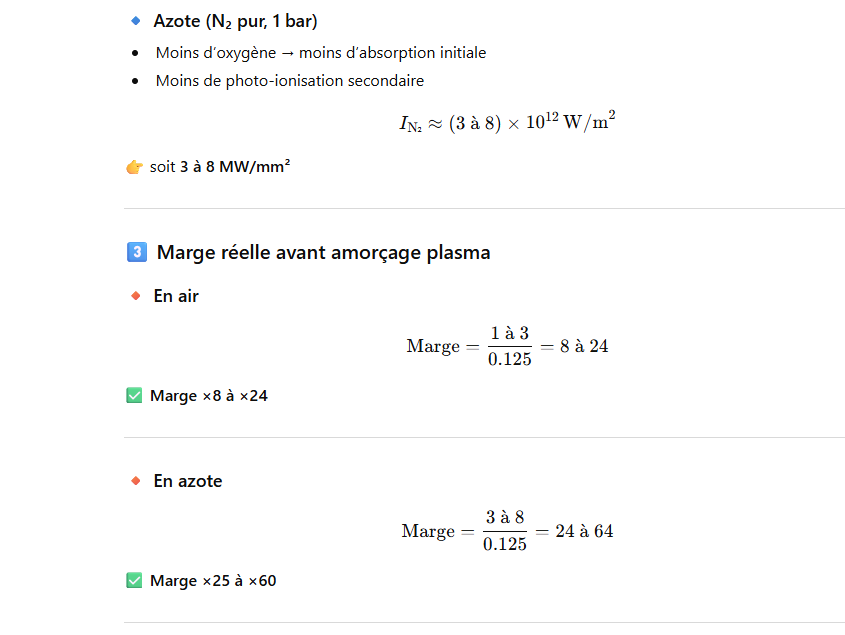Click the line Moins de photo-ionisation secondaire
845x635 pixels.
point(289,81)
